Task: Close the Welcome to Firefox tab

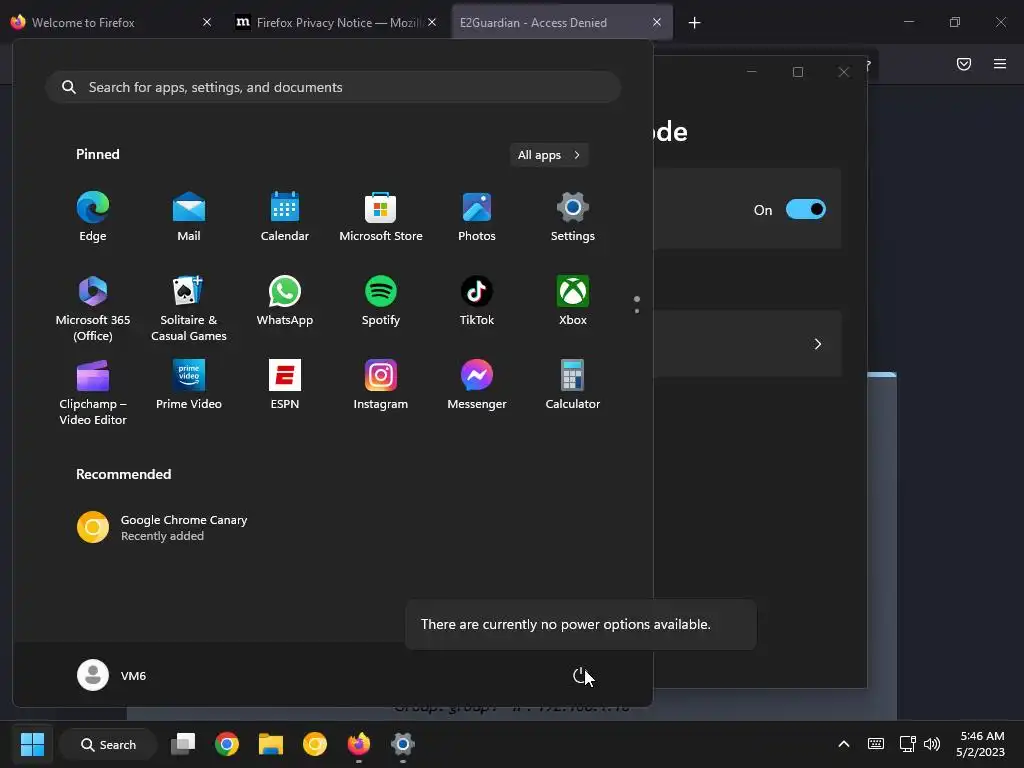Action: [207, 22]
